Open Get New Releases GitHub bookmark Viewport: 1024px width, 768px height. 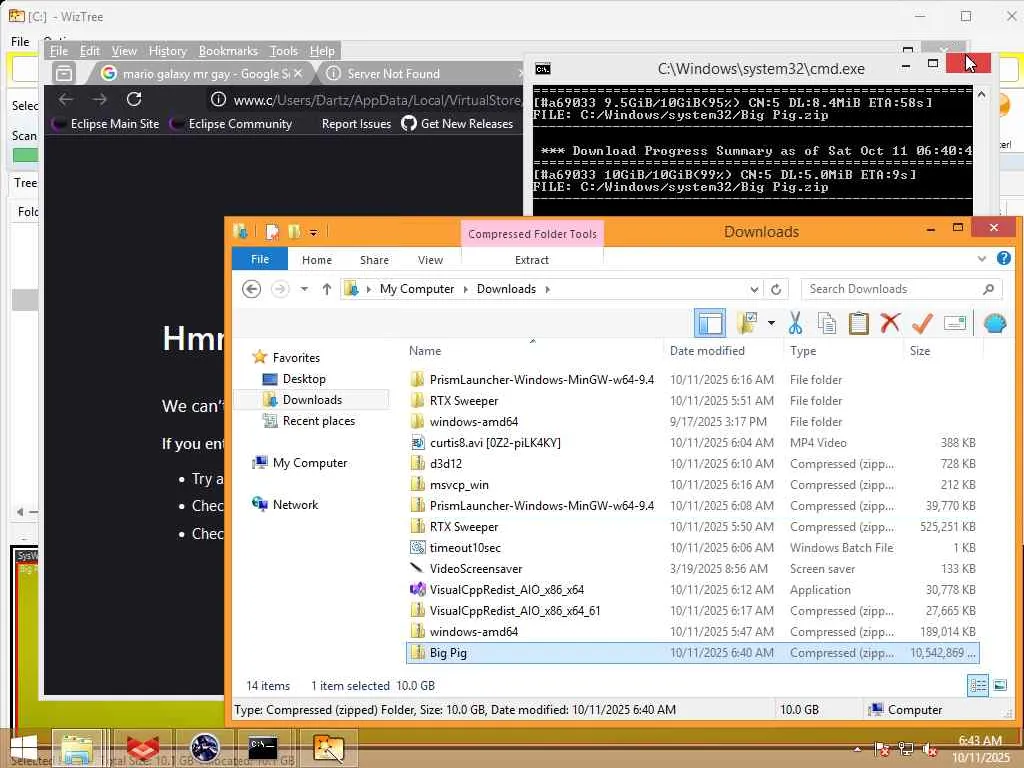(457, 123)
